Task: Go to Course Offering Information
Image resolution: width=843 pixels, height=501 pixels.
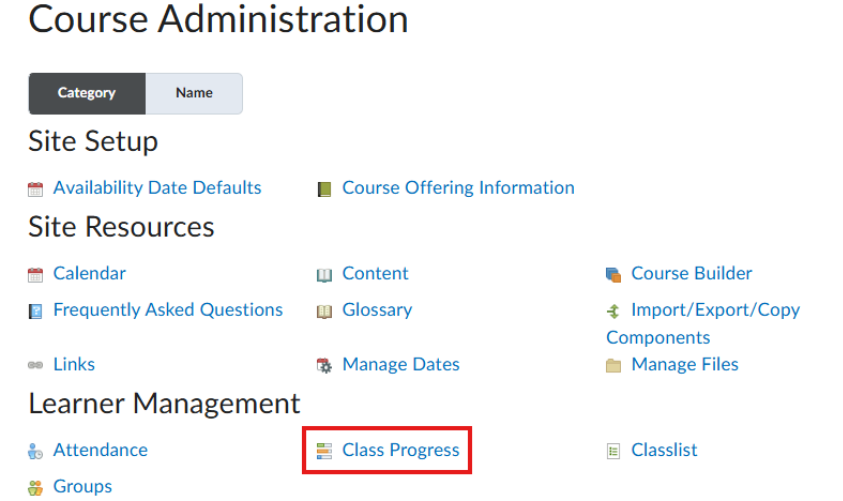Action: click(x=458, y=188)
